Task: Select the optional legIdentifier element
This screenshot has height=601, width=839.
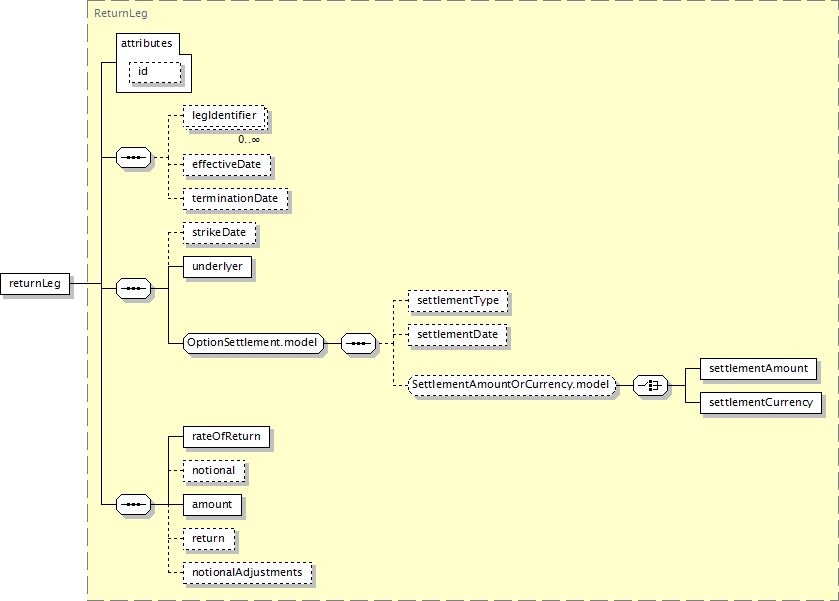Action: (224, 116)
